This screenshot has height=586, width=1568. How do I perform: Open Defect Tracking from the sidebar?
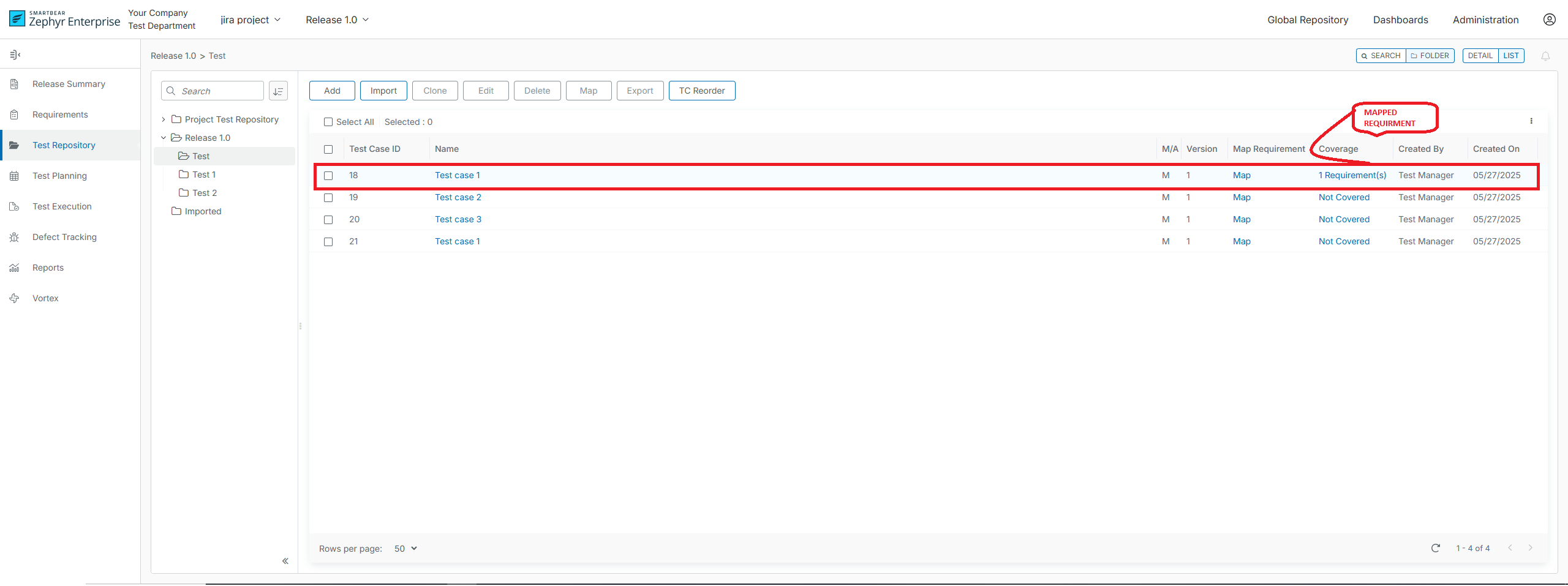coord(64,237)
